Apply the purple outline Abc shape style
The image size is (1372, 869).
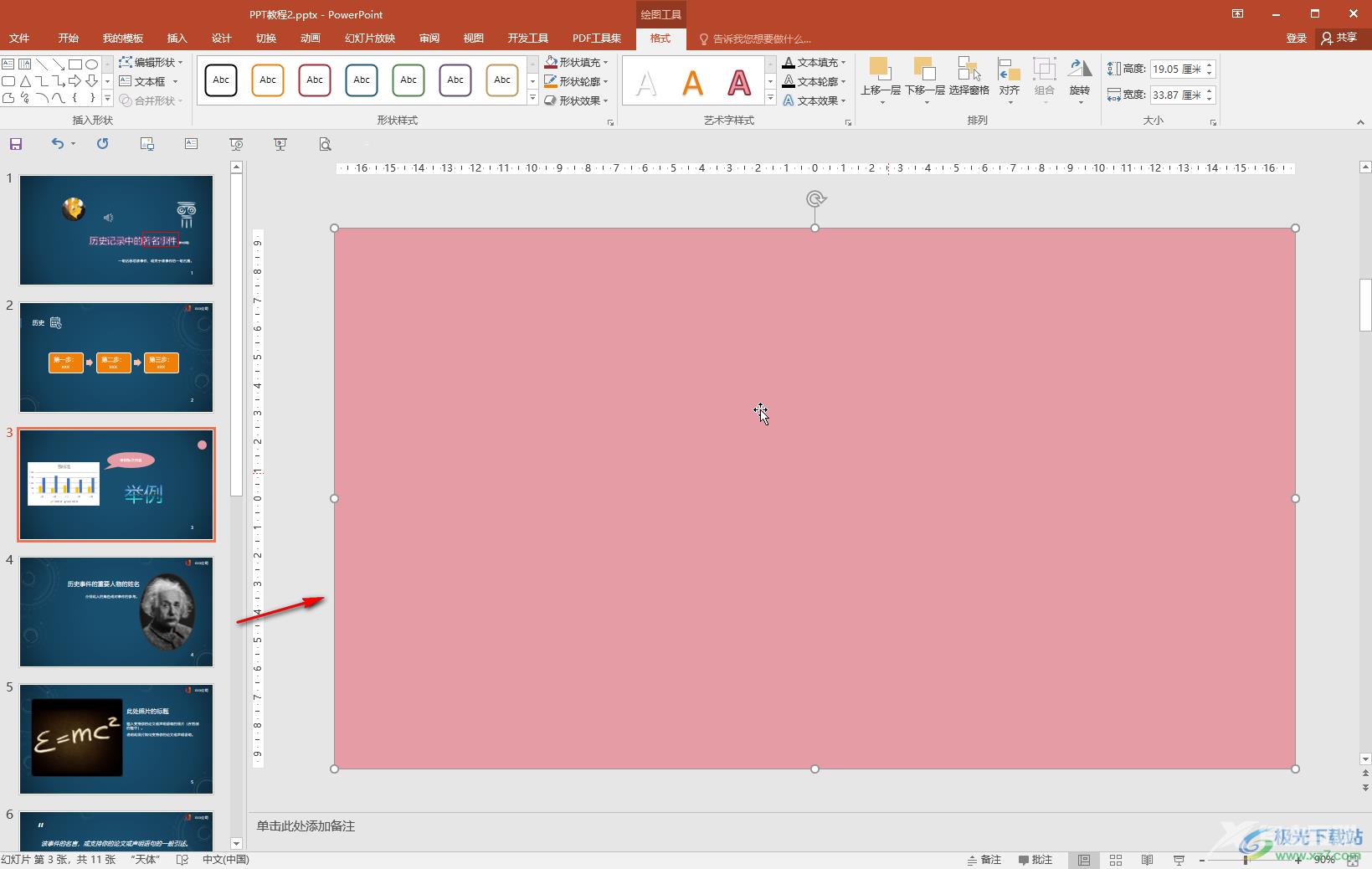(455, 80)
